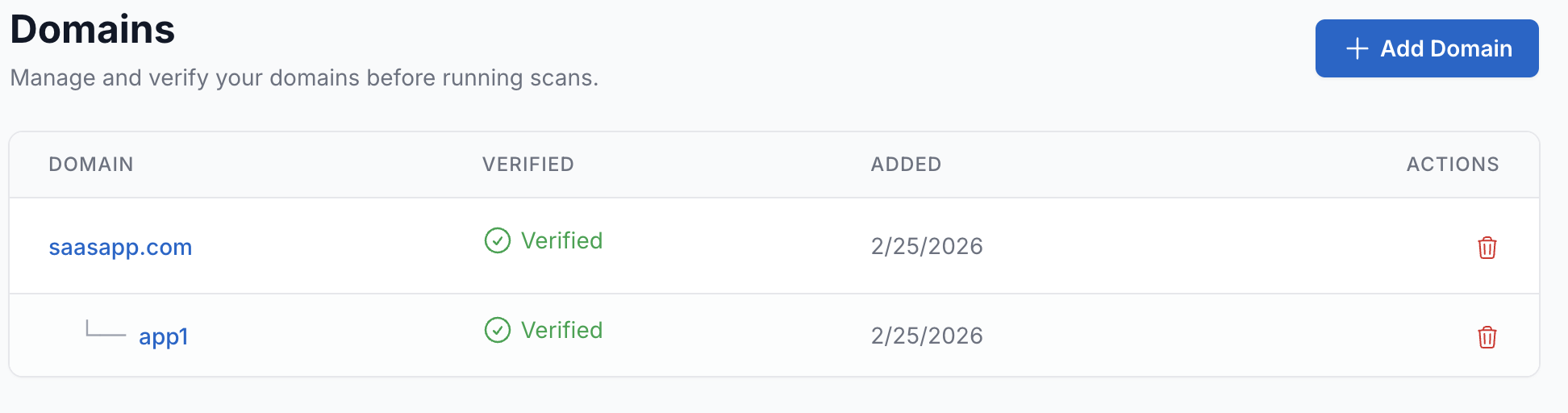Screen dimensions: 1568x413
Task: Click the green check icon beside saasapp.com's status
Action: tap(497, 240)
